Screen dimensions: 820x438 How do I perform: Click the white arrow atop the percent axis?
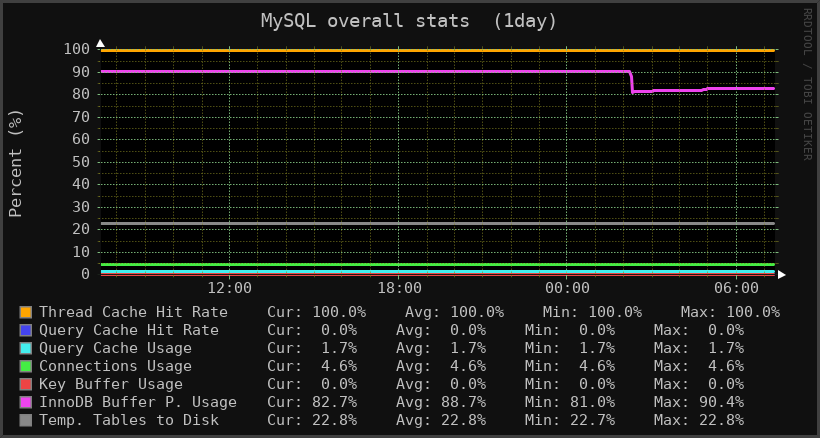[100, 43]
